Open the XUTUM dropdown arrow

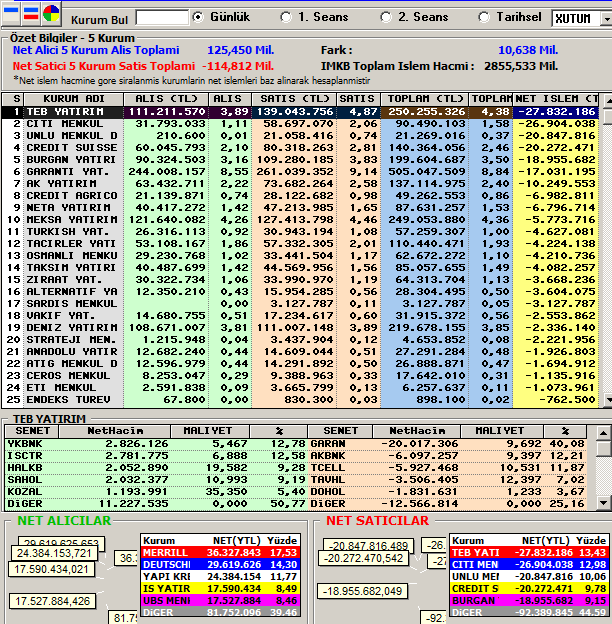click(x=606, y=19)
